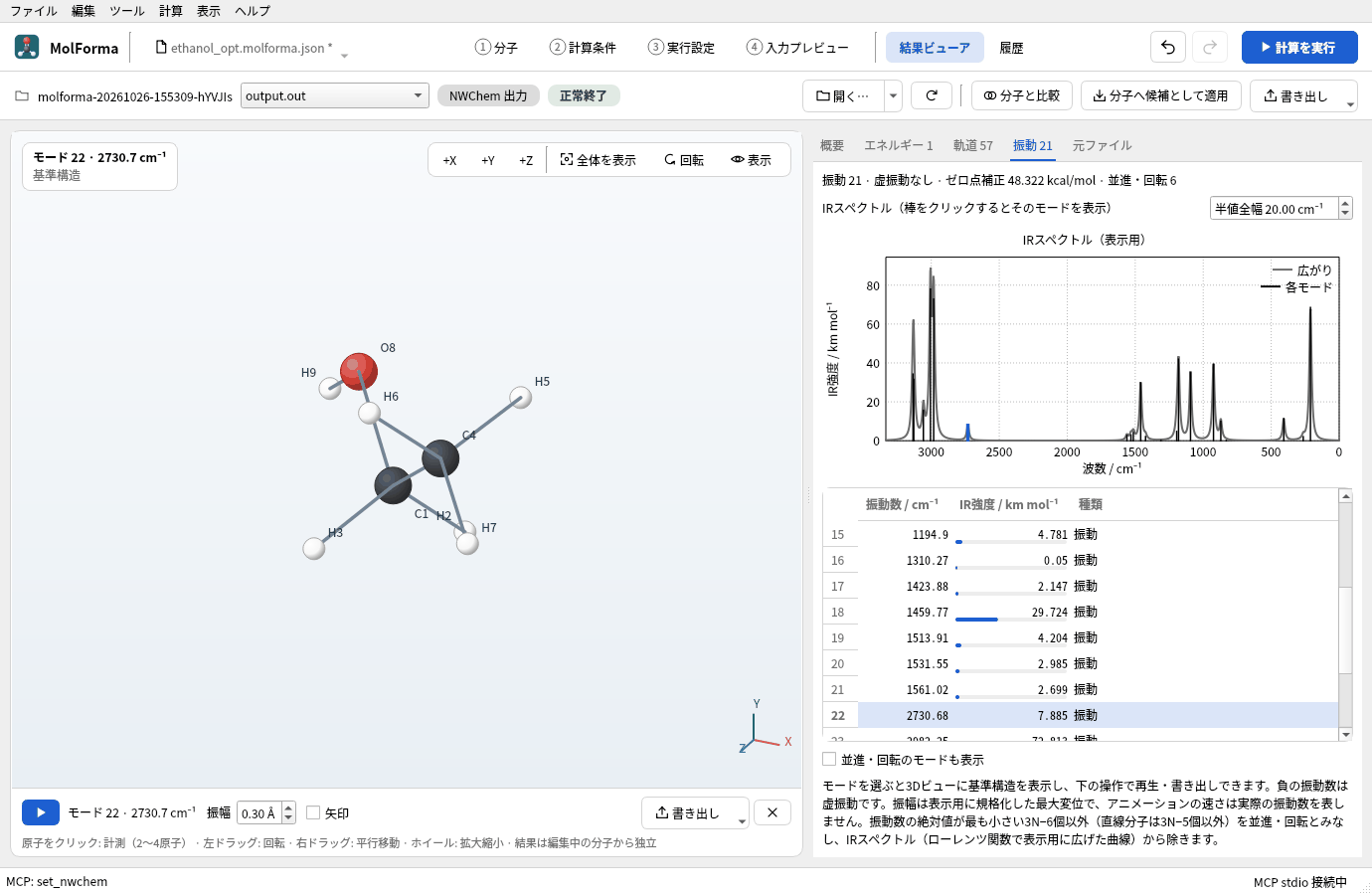Viewport: 1372px width, 895px height.
Task: Open the 元ファイル tab
Action: (1102, 145)
